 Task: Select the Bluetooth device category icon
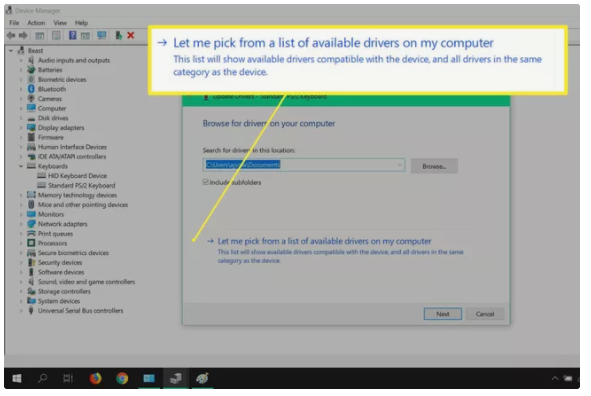(31, 89)
